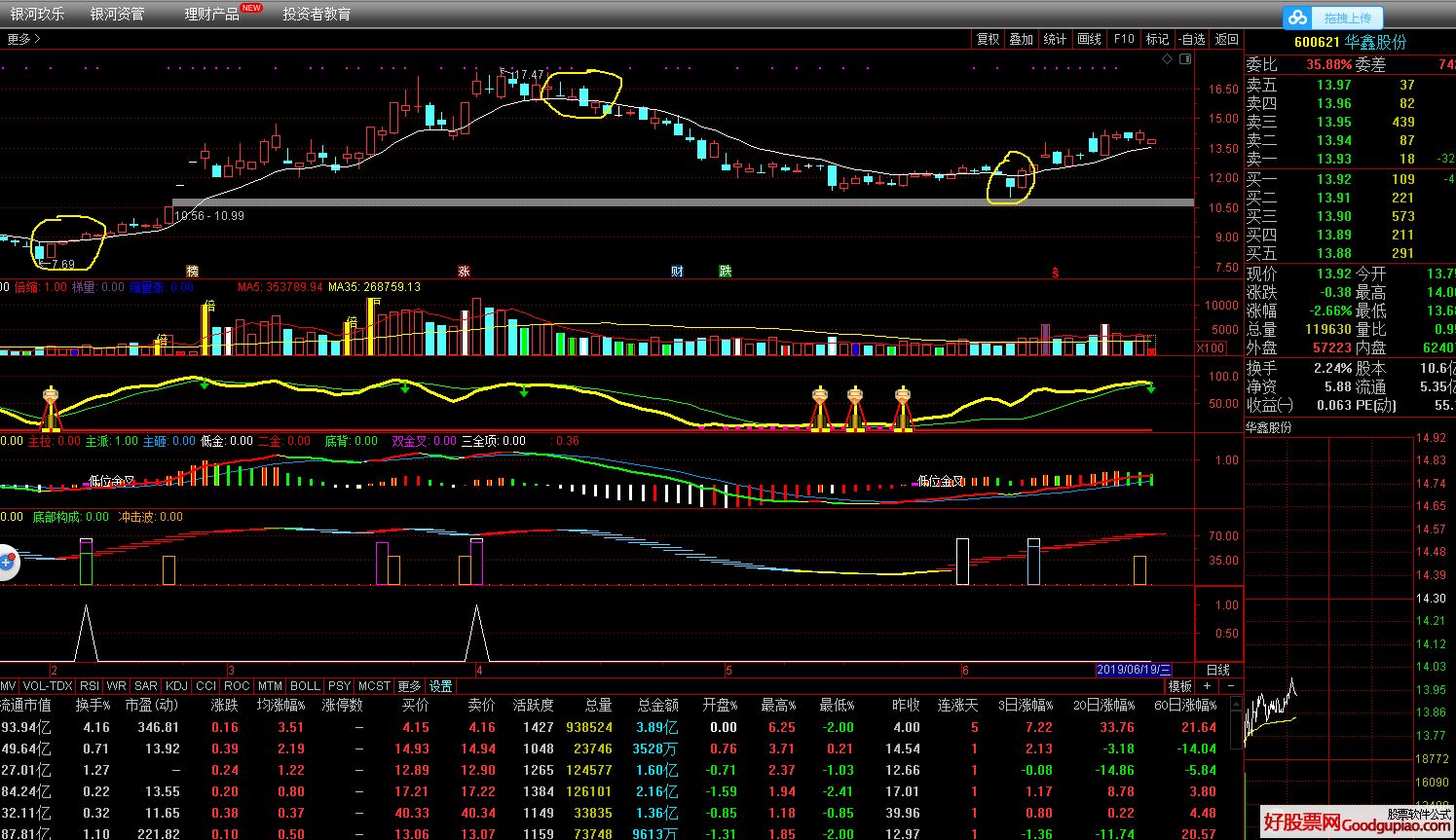
Task: Open the 银河玖乐 menu
Action: click(37, 14)
